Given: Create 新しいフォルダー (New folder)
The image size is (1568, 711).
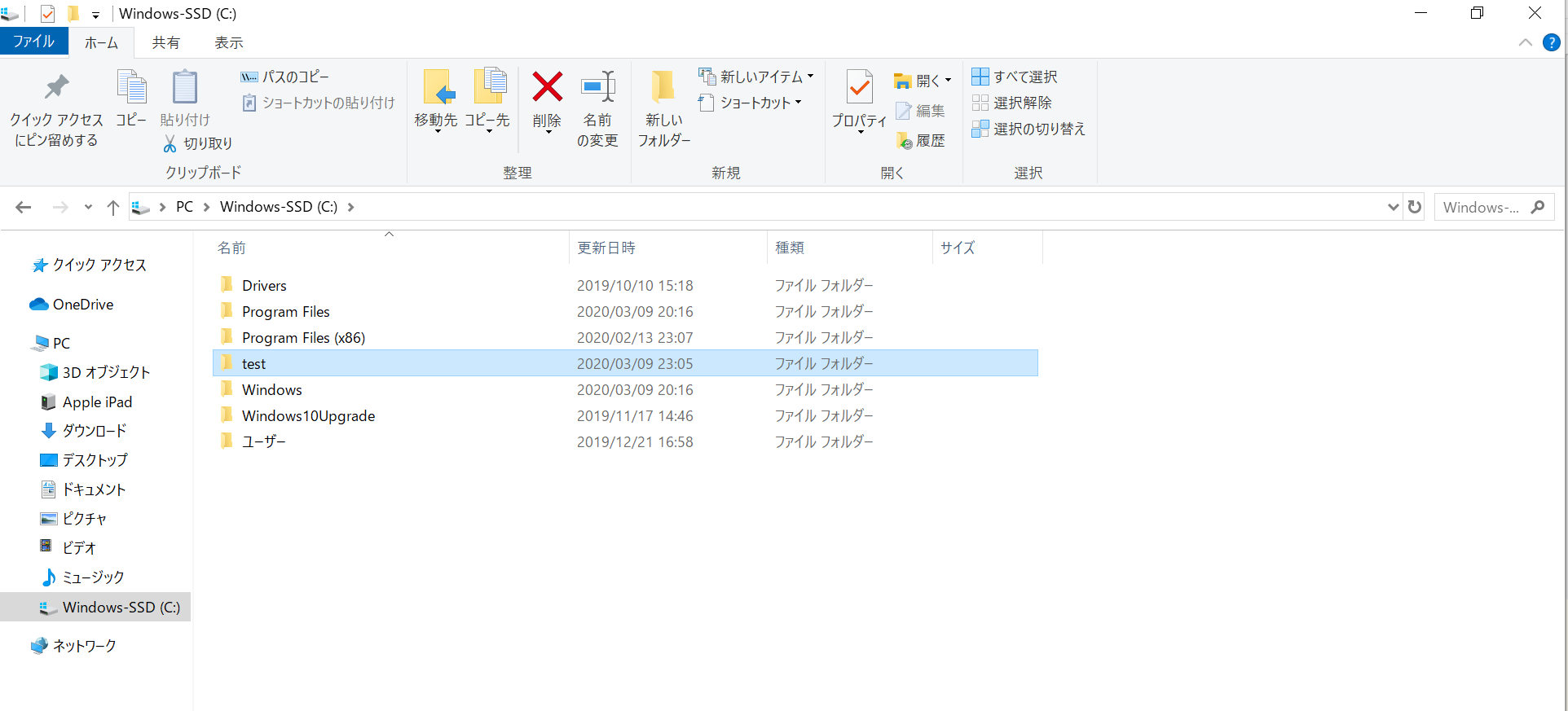Looking at the screenshot, I should pos(663,108).
